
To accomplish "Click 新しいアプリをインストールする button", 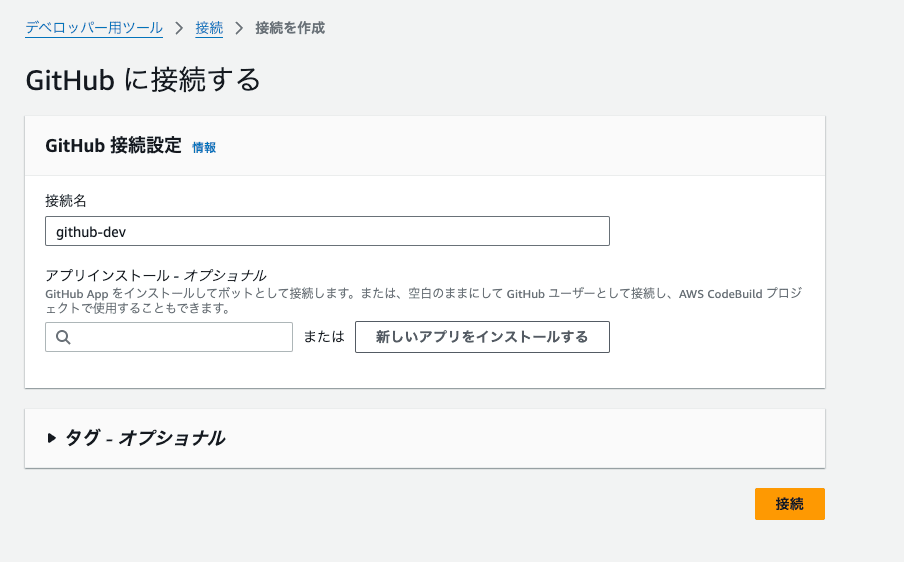I will pyautogui.click(x=482, y=337).
